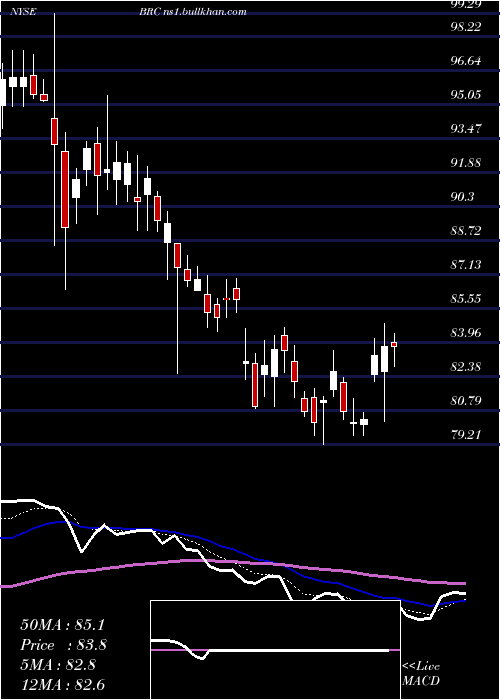Click the 79.21 price axis label
Viewport: 500px width, 700px height.
464,434
